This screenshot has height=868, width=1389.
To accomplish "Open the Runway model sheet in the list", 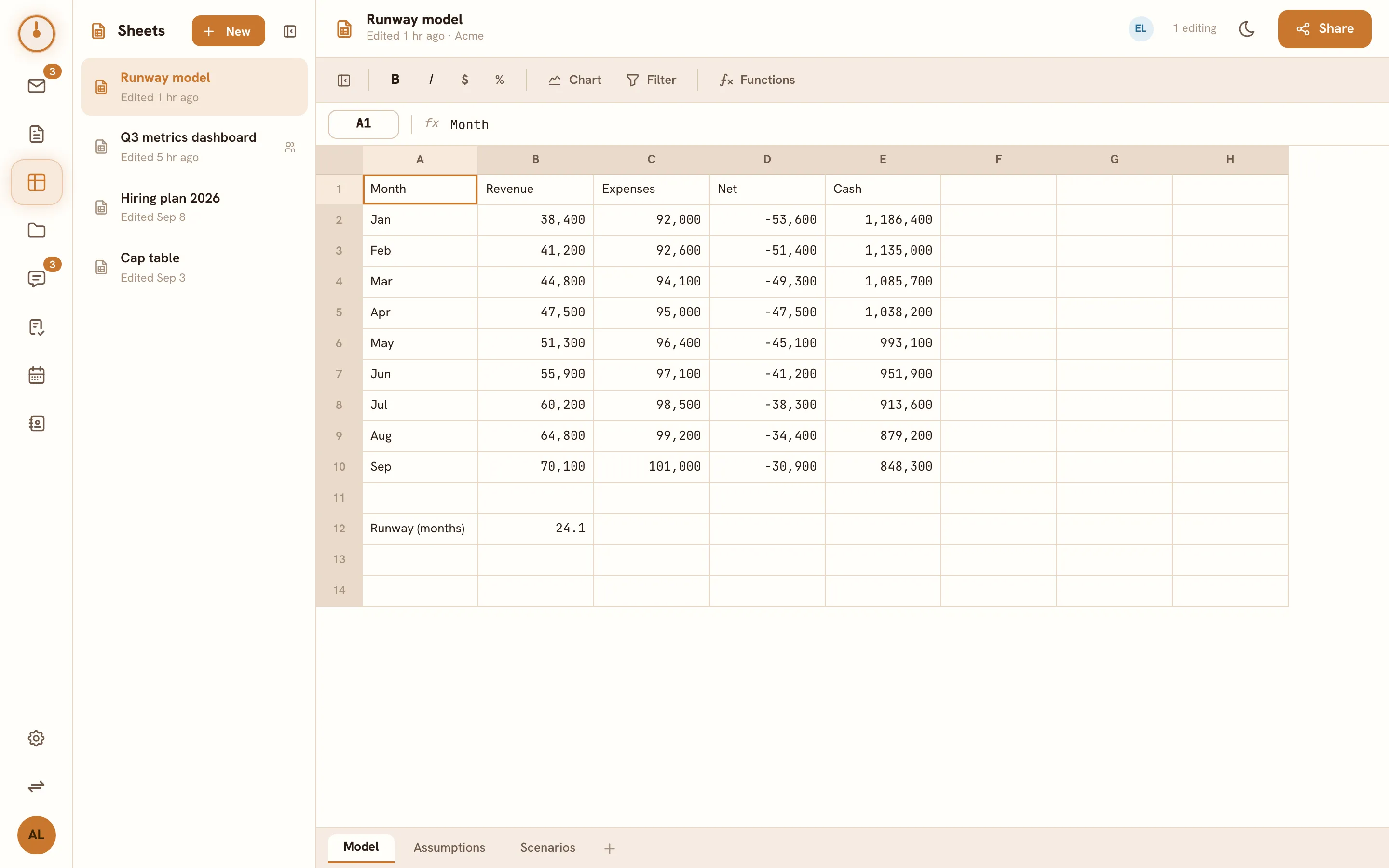I will pos(194,87).
